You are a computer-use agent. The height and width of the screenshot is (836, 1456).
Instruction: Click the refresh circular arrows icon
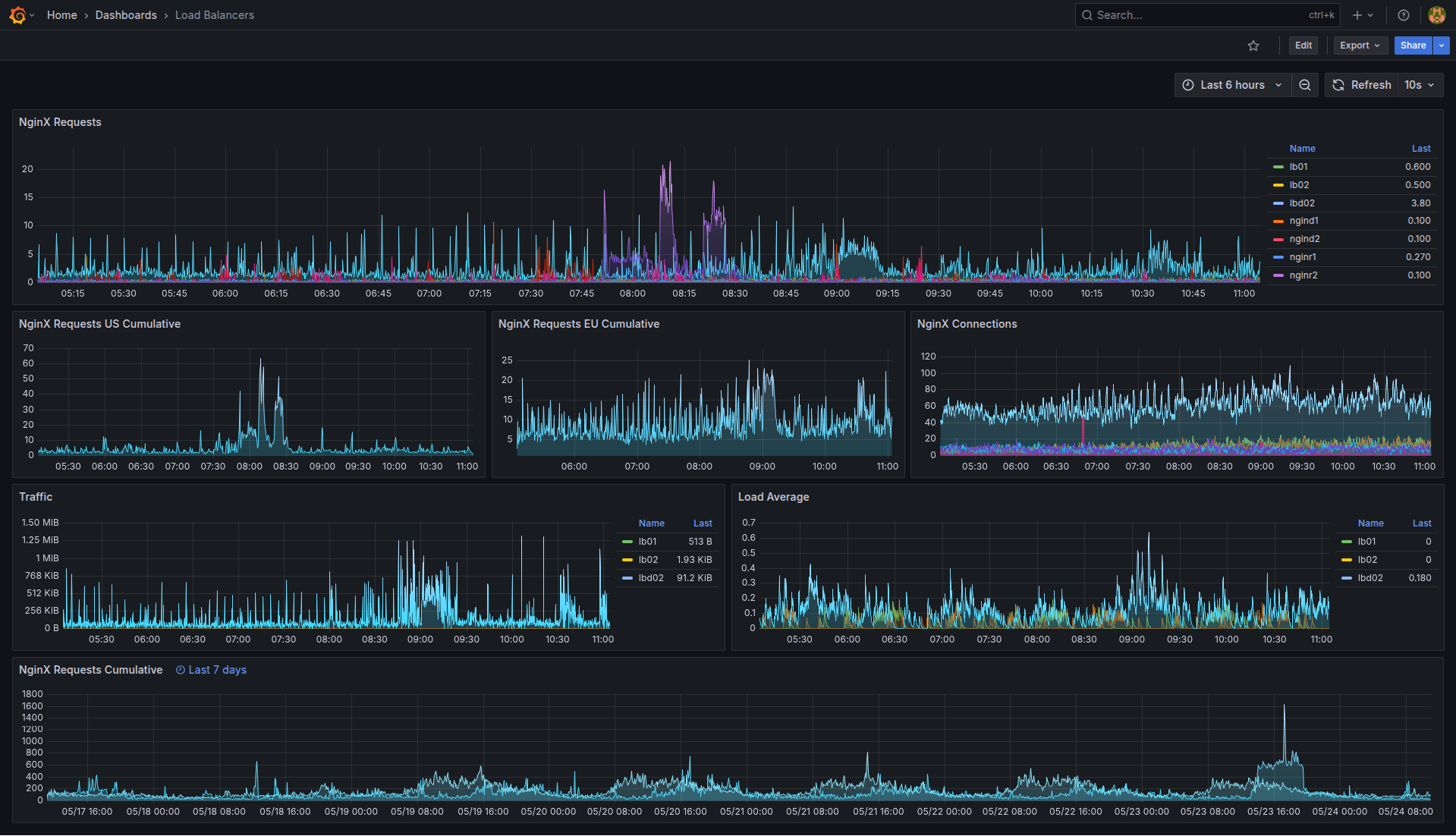1338,85
